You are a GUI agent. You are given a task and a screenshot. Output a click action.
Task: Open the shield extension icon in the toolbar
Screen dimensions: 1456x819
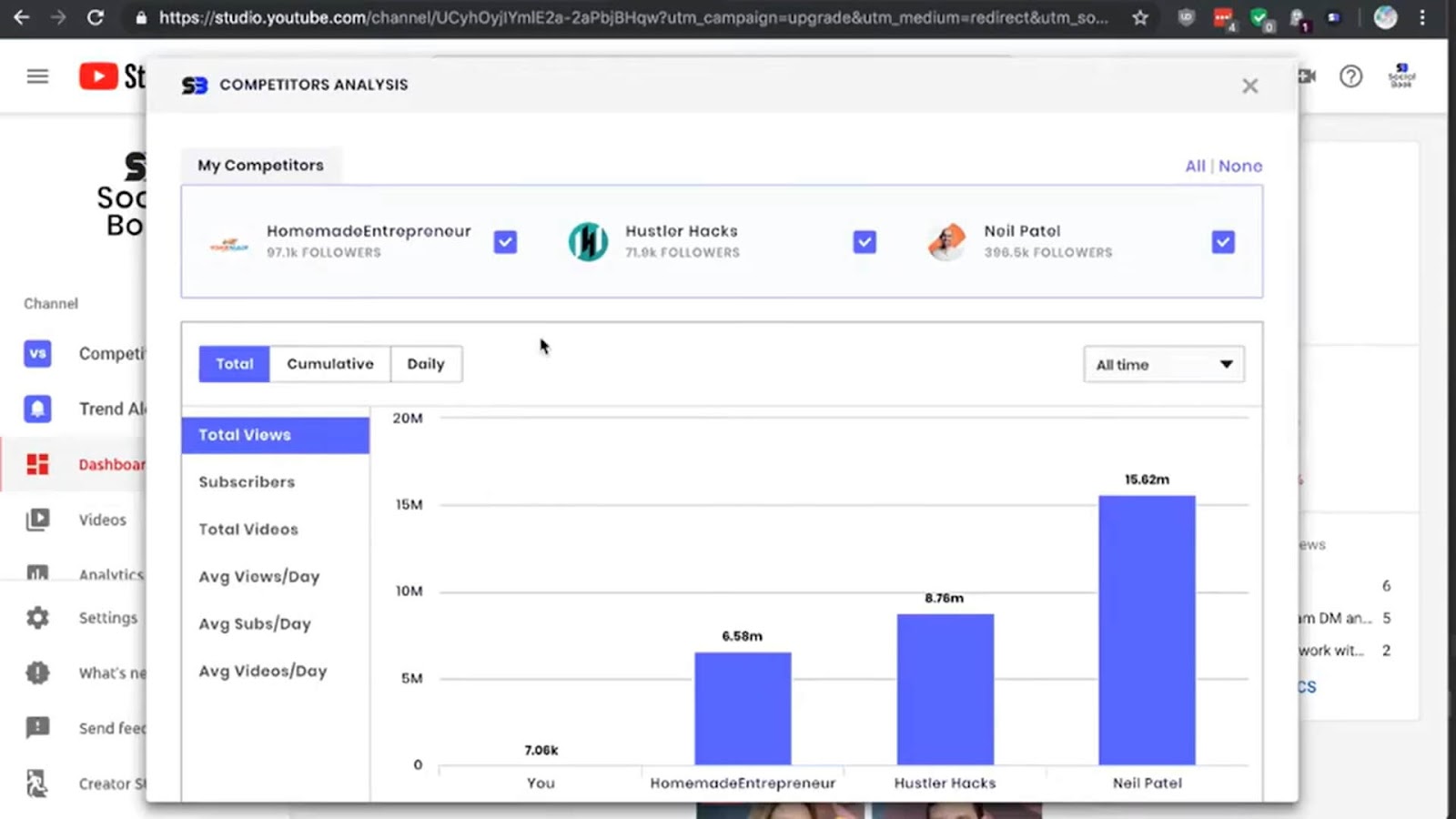tap(1186, 17)
